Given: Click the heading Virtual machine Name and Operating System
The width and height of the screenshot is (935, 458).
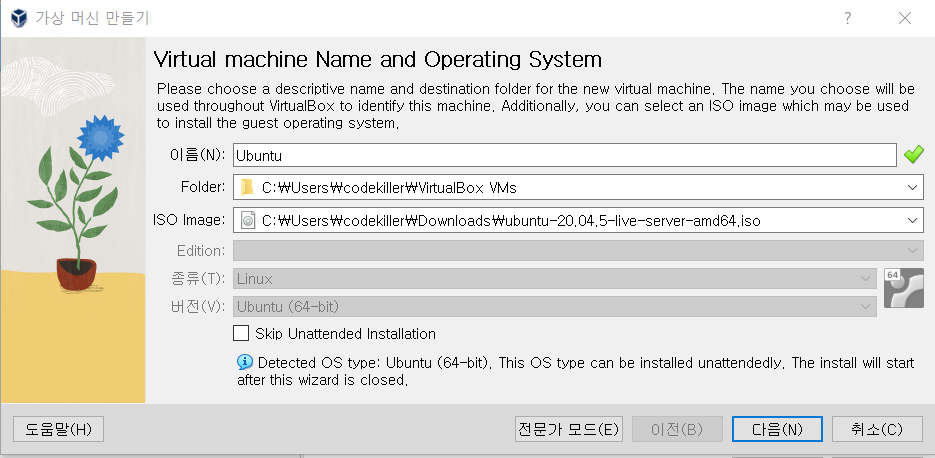Looking at the screenshot, I should click(377, 60).
